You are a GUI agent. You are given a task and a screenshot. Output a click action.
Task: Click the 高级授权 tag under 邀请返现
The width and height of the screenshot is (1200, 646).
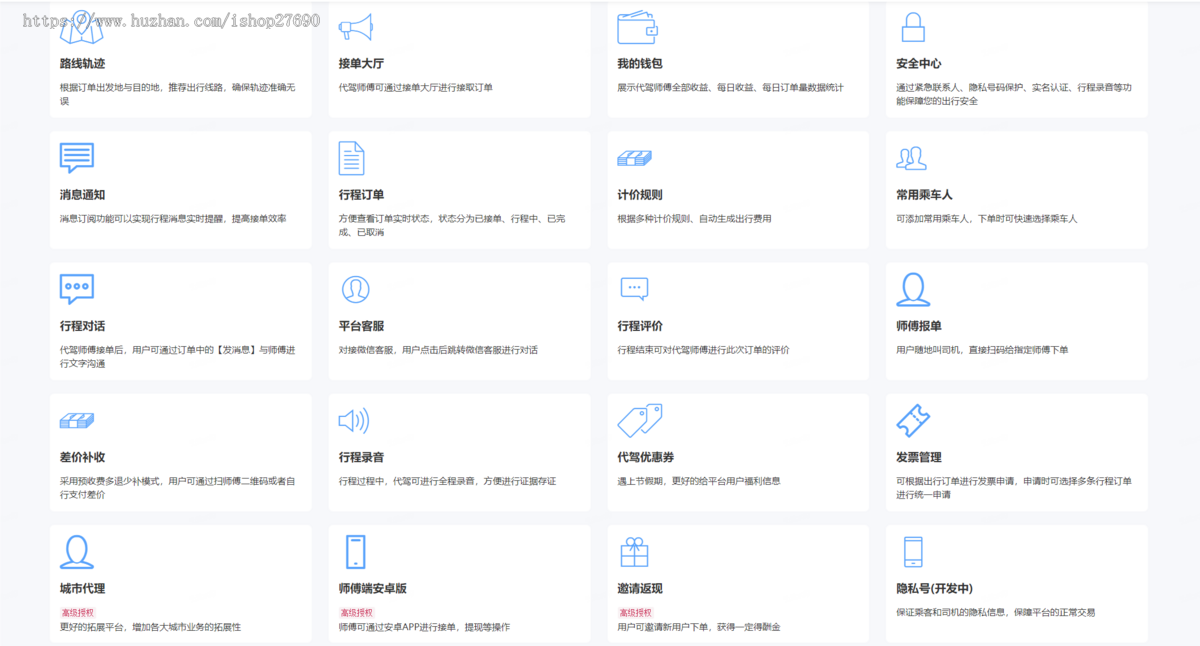(x=635, y=612)
